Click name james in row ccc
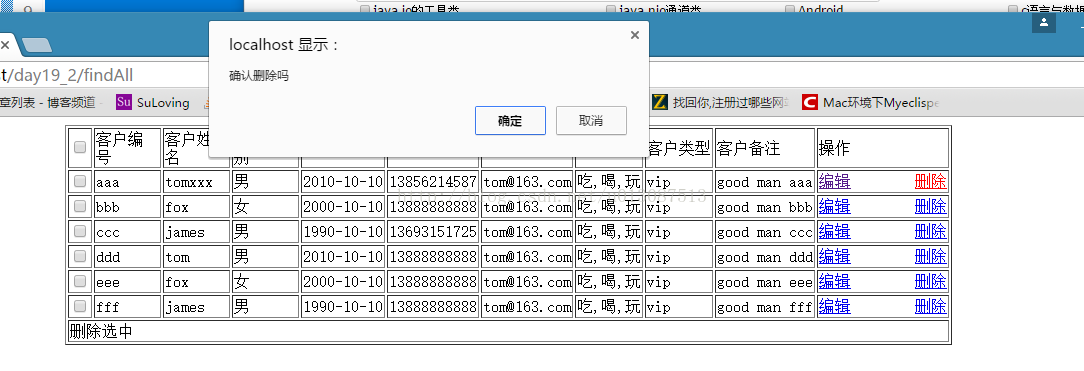The width and height of the screenshot is (1084, 371). (185, 232)
